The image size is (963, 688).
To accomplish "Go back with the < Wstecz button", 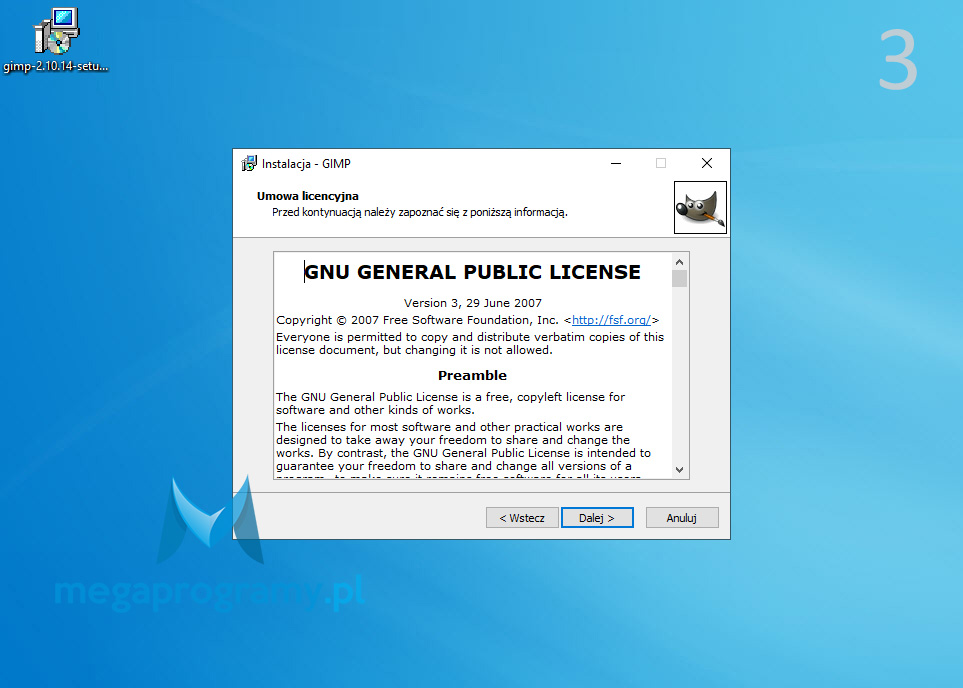I will click(522, 518).
